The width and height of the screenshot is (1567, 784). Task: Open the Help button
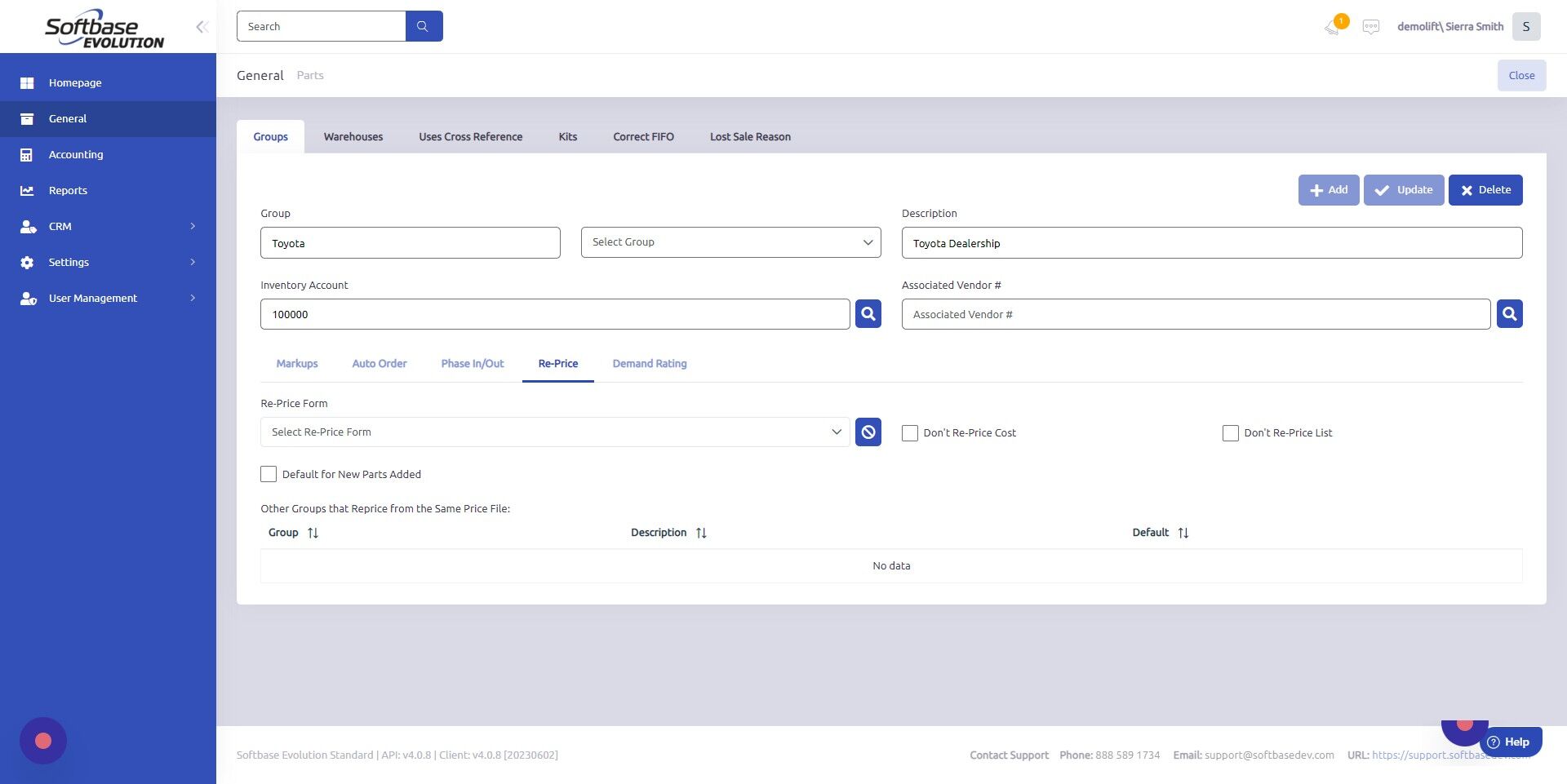pos(1510,742)
